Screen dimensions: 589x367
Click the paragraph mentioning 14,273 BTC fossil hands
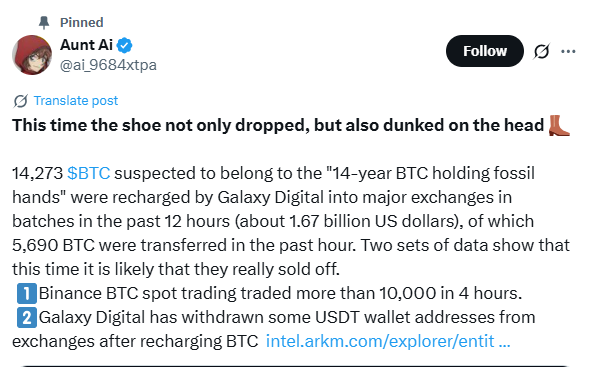click(291, 221)
